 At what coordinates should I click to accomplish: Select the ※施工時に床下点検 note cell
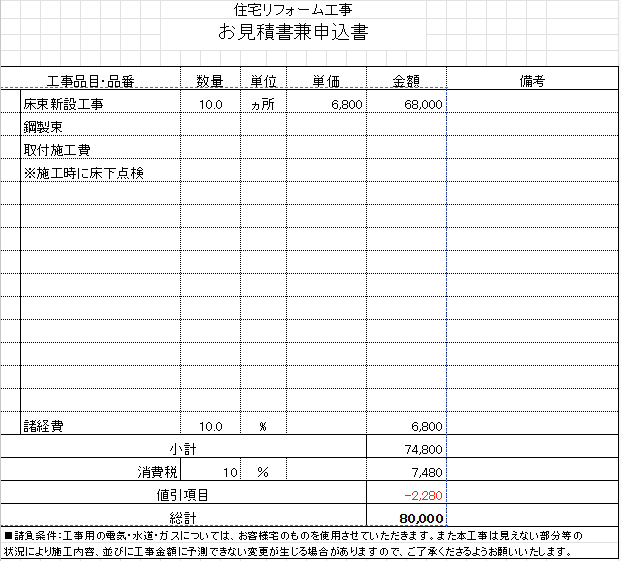point(85,173)
